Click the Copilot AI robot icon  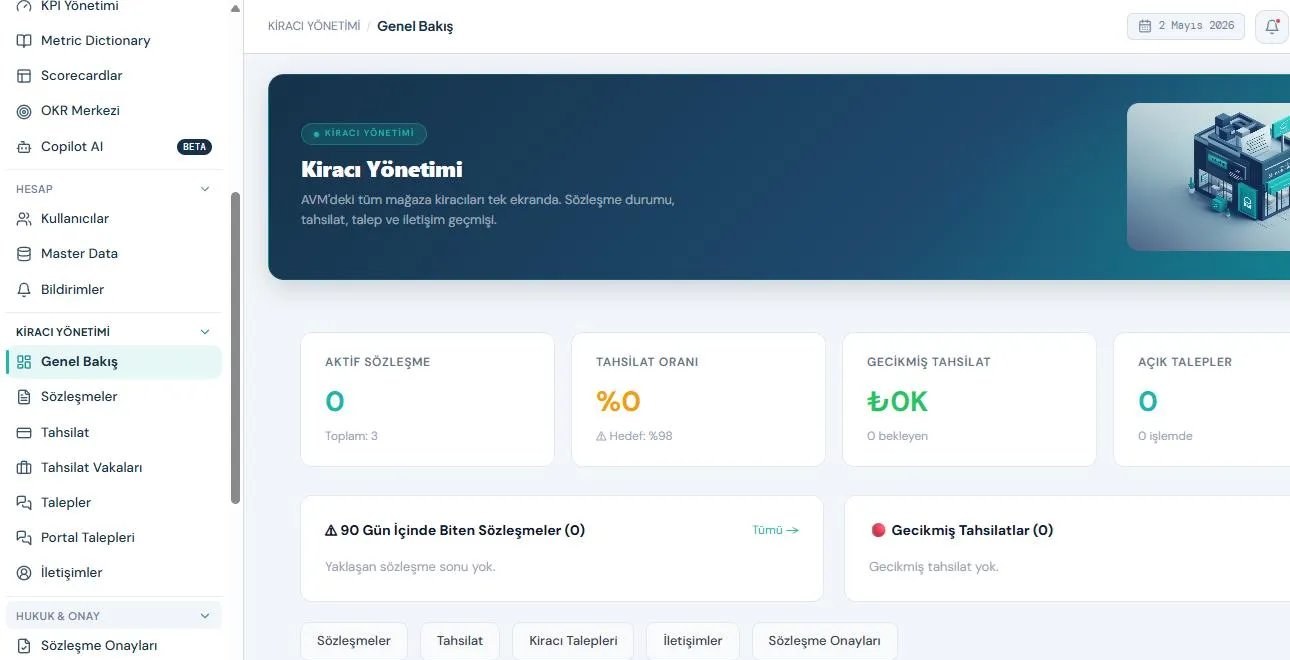point(24,147)
